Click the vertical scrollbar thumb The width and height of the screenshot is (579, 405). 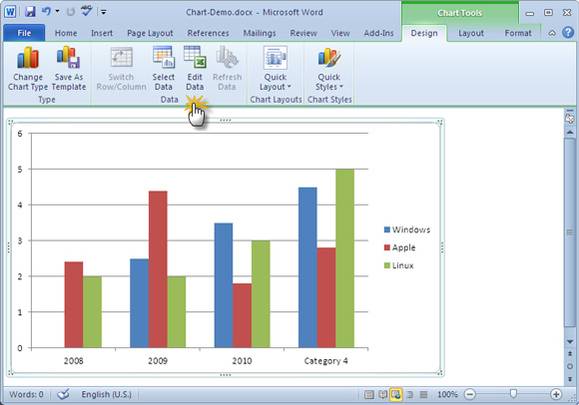coord(570,232)
